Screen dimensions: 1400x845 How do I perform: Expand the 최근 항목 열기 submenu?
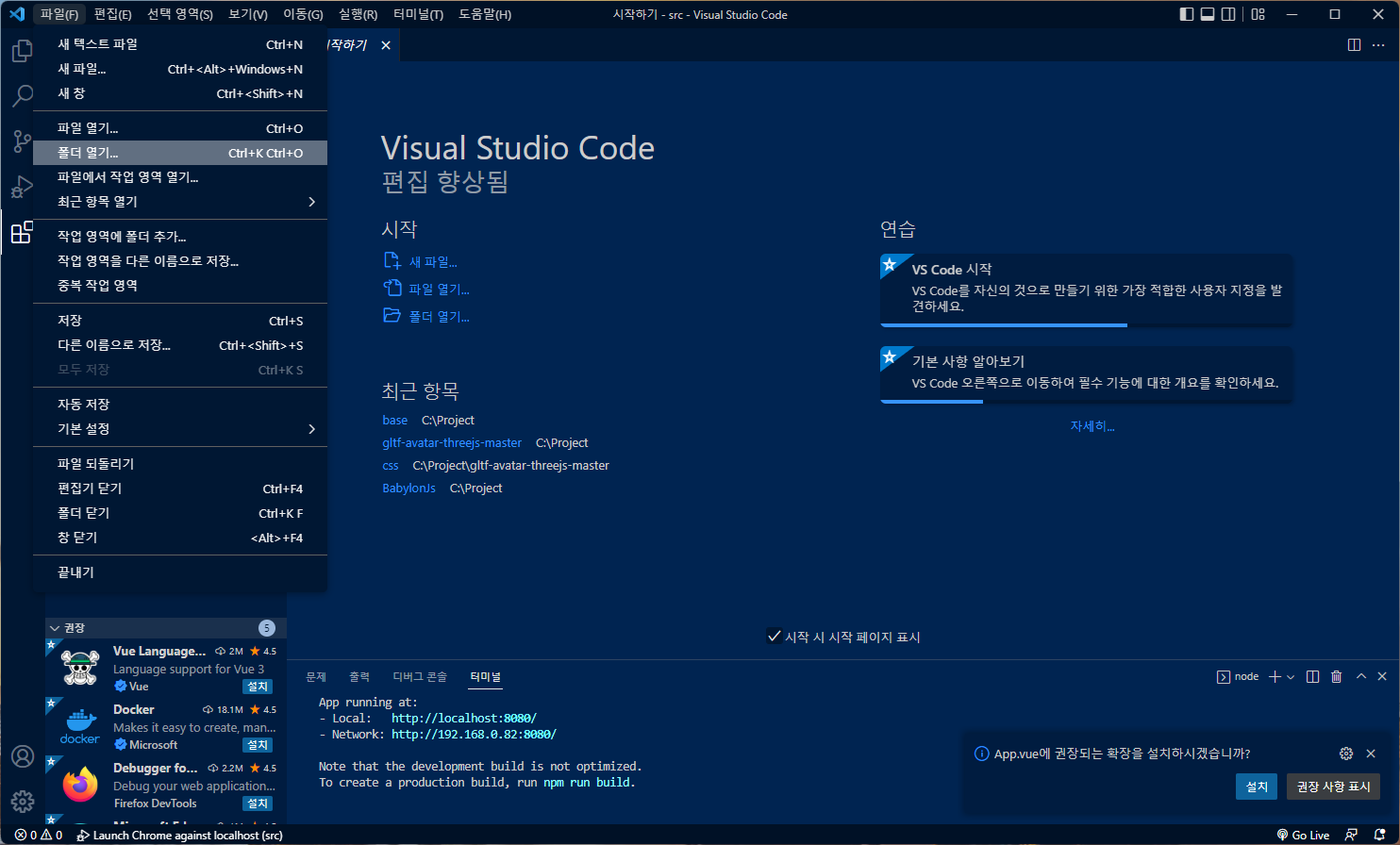179,202
